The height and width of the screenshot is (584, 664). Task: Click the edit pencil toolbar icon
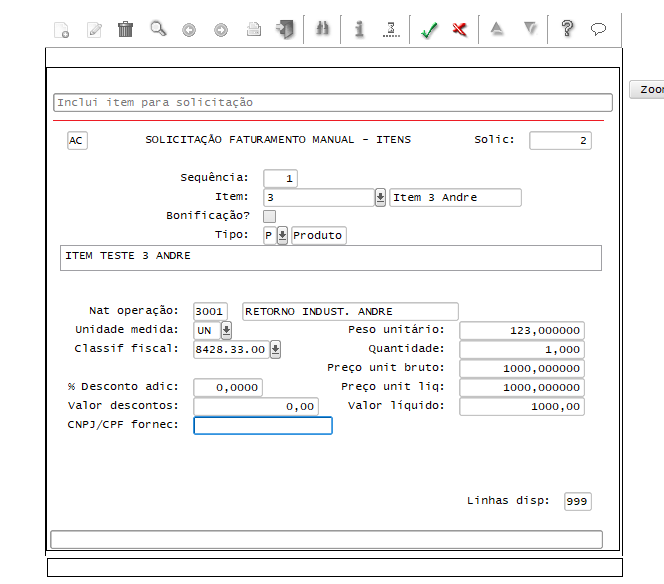point(94,30)
